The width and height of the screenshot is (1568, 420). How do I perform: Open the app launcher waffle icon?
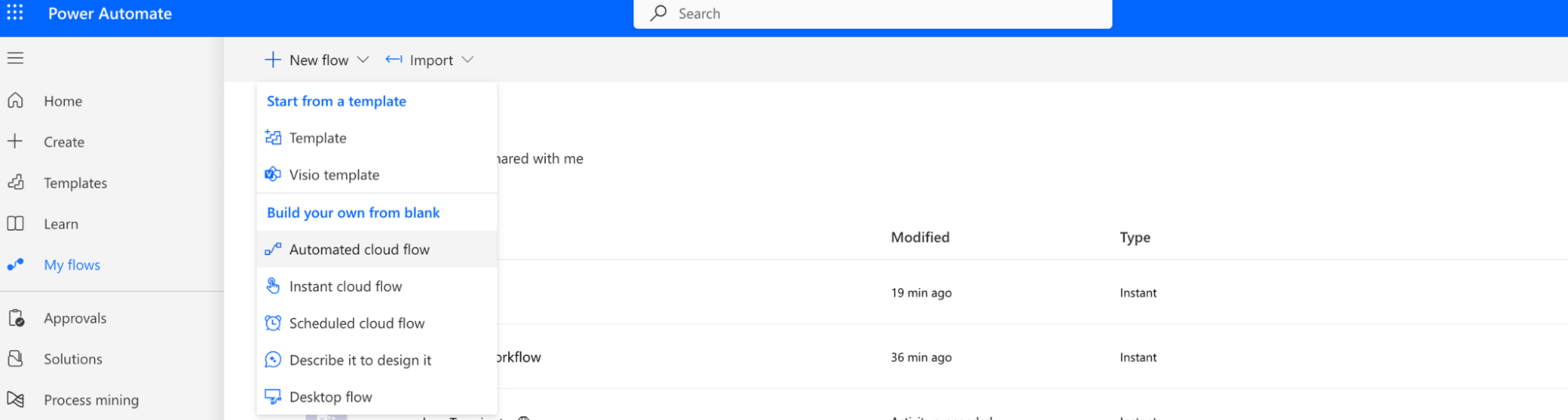click(15, 13)
